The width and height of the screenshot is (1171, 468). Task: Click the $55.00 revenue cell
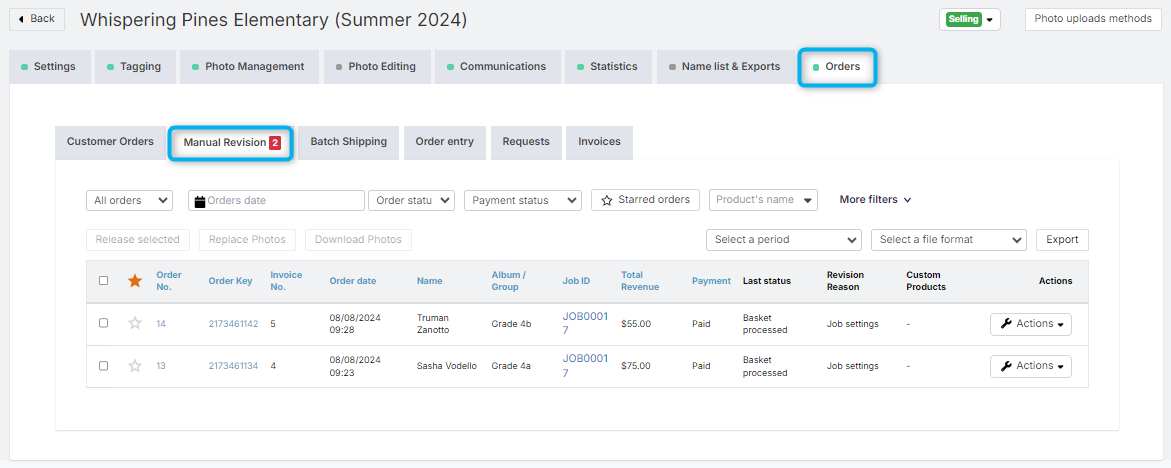[636, 324]
